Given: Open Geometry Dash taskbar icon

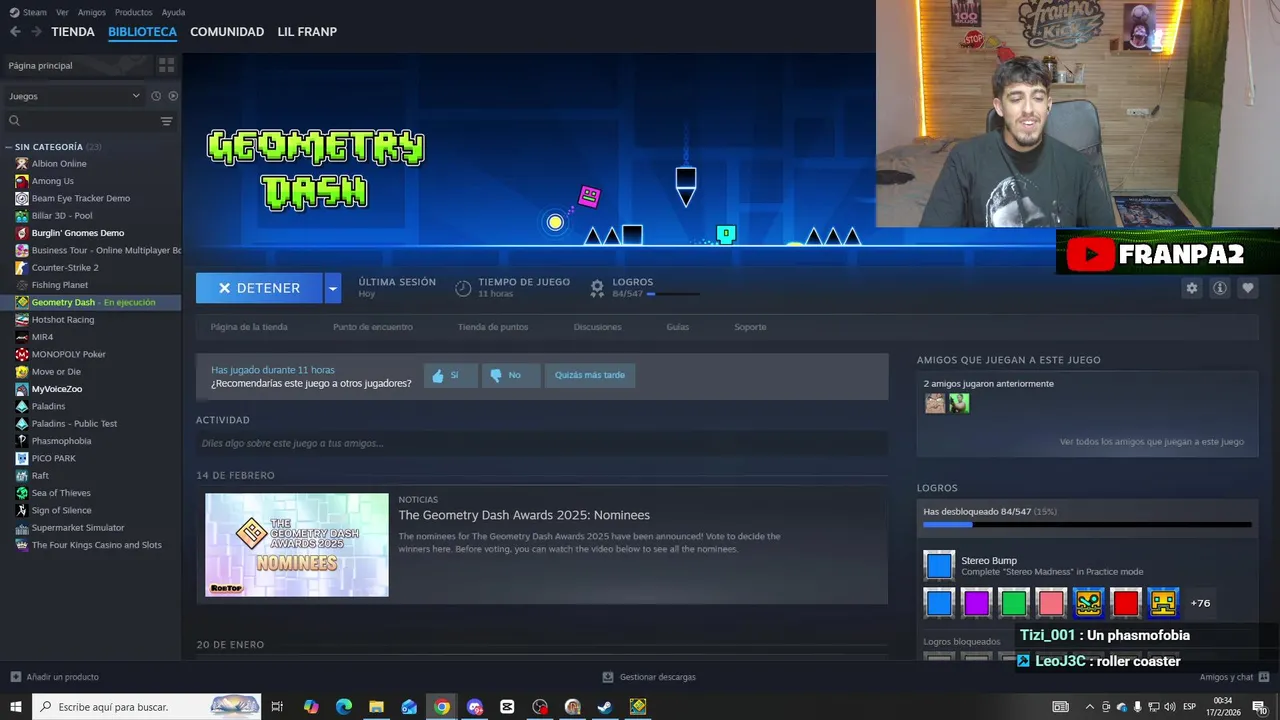Looking at the screenshot, I should pos(638,707).
